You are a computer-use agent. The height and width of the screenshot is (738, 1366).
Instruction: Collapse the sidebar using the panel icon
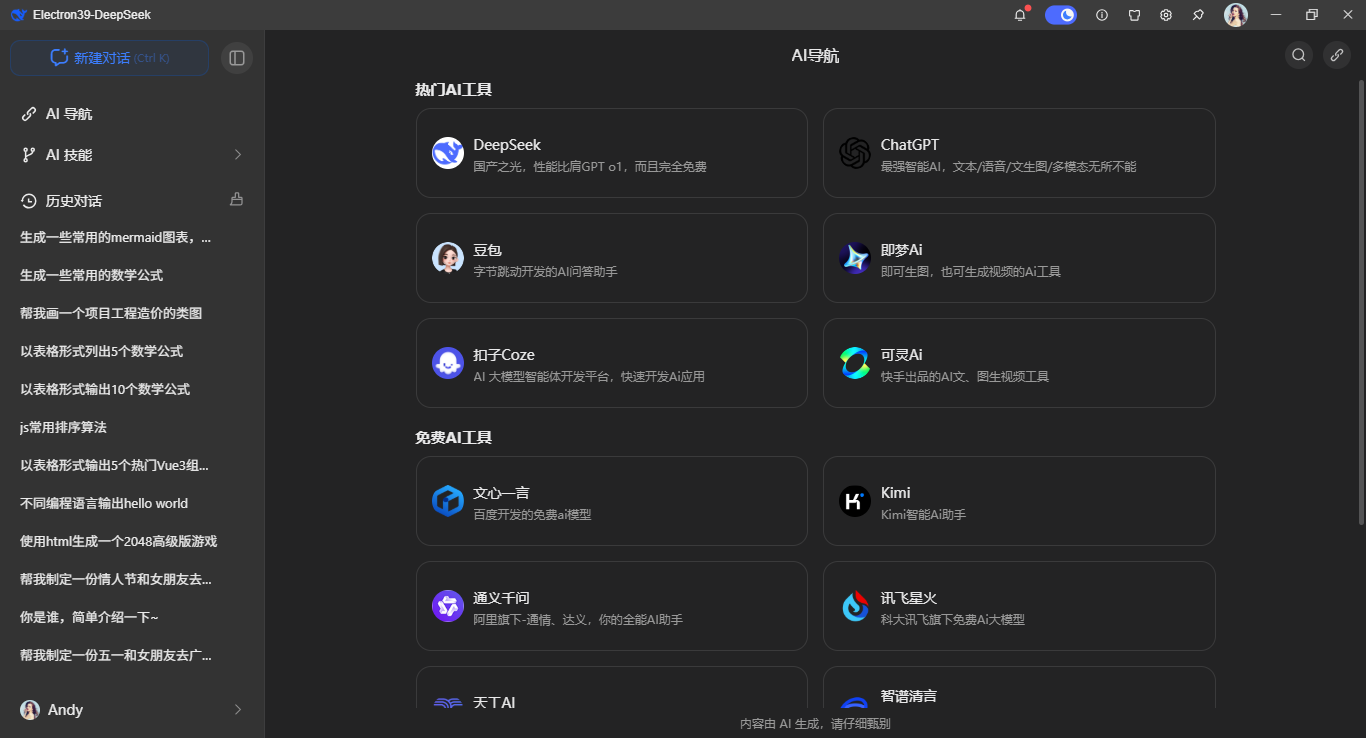237,58
